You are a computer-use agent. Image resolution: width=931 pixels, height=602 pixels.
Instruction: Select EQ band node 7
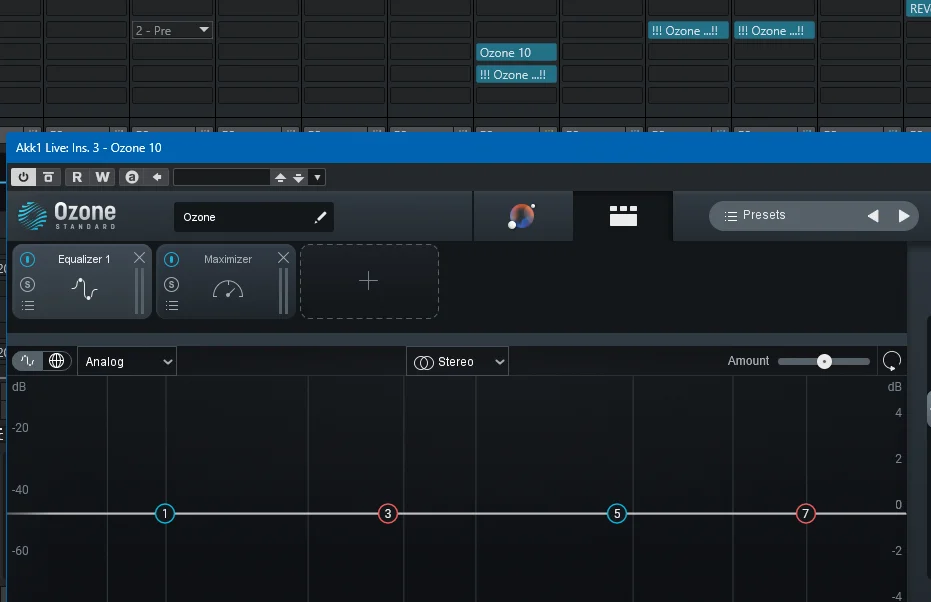point(806,514)
